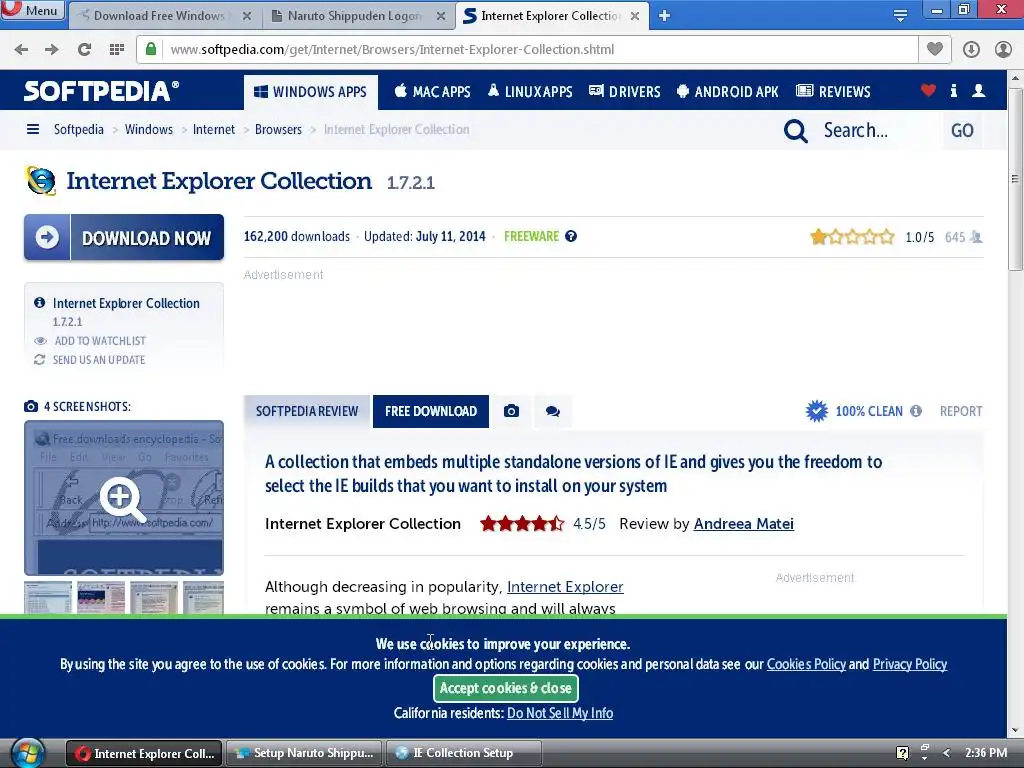Go forward with the browser forward arrow
Image resolution: width=1024 pixels, height=768 pixels.
tap(52, 50)
